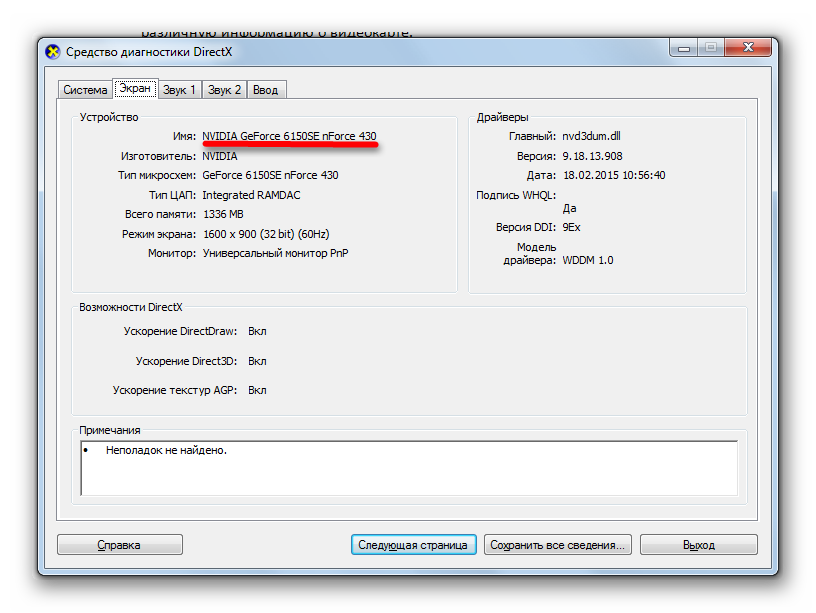Switch to the Система tab

pos(85,90)
